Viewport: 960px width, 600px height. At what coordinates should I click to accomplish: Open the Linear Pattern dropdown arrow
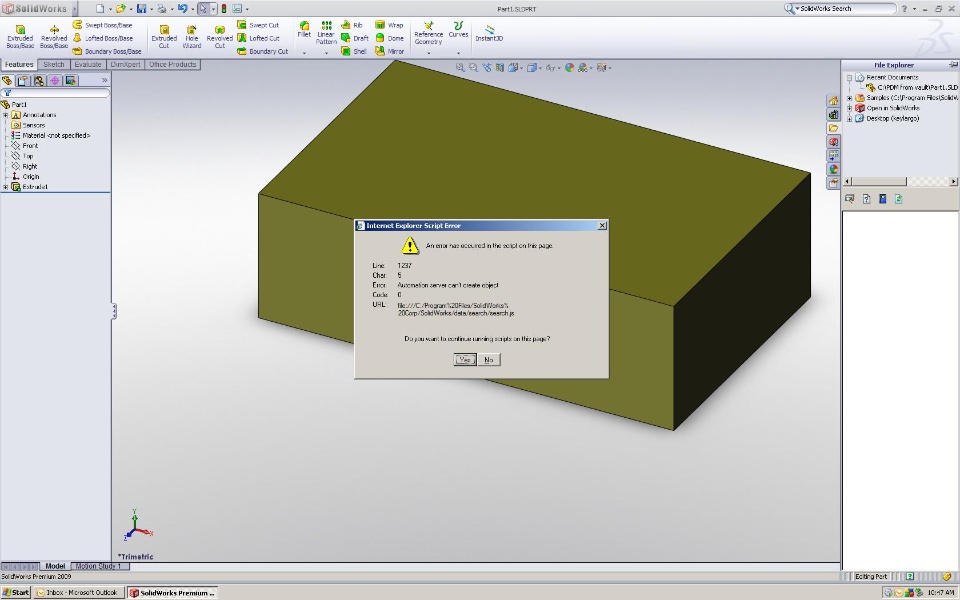point(326,53)
